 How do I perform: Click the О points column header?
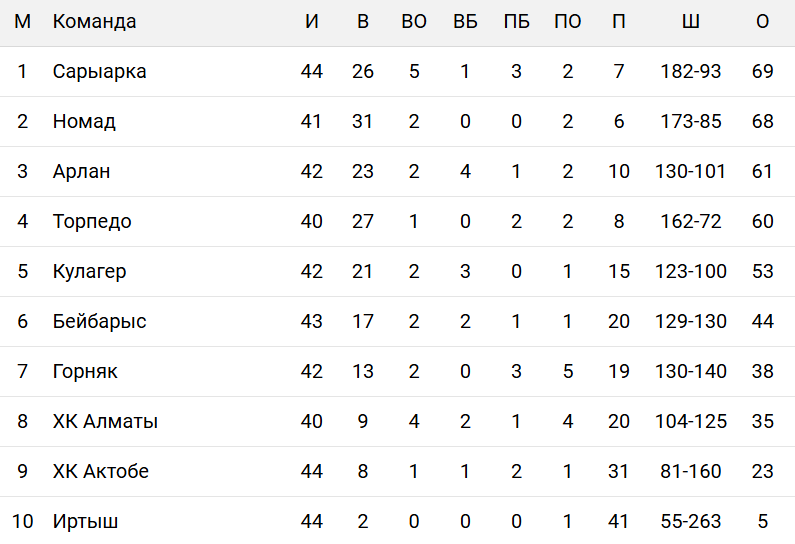pos(763,22)
